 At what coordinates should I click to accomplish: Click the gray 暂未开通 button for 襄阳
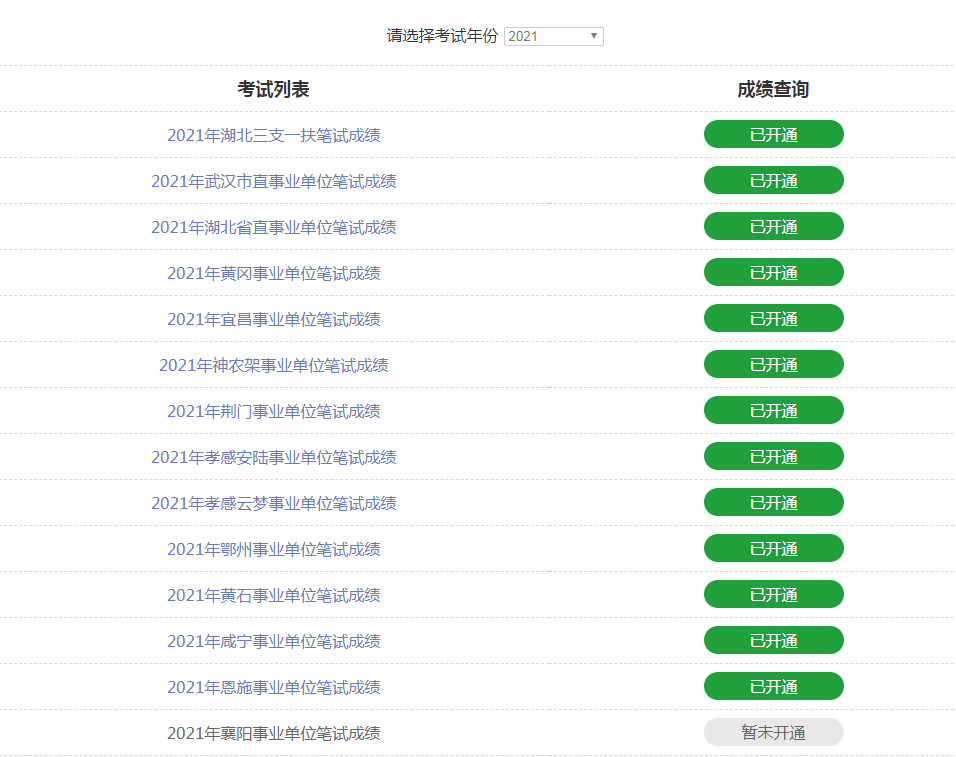[x=773, y=733]
